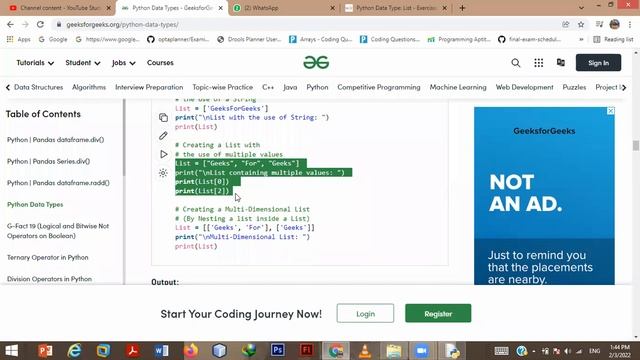Open the Machine Learning topic
Viewport: 640px width, 360px height.
click(x=458, y=87)
